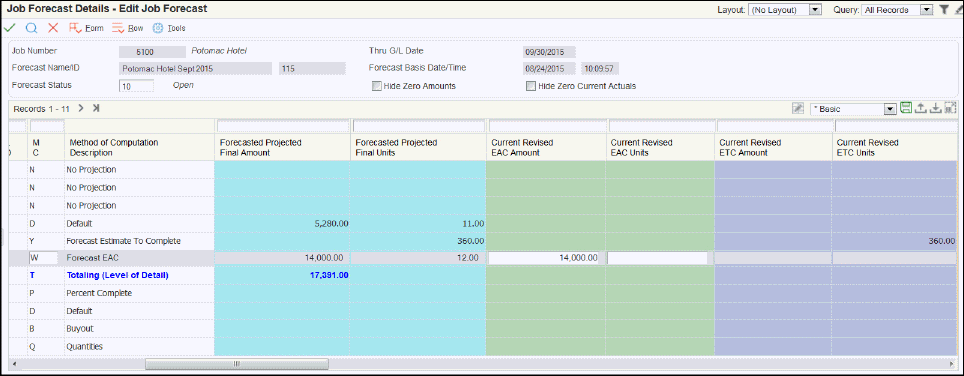Click the Method of Computation Description column header
Screen dimensions: 964x376
click(140, 147)
